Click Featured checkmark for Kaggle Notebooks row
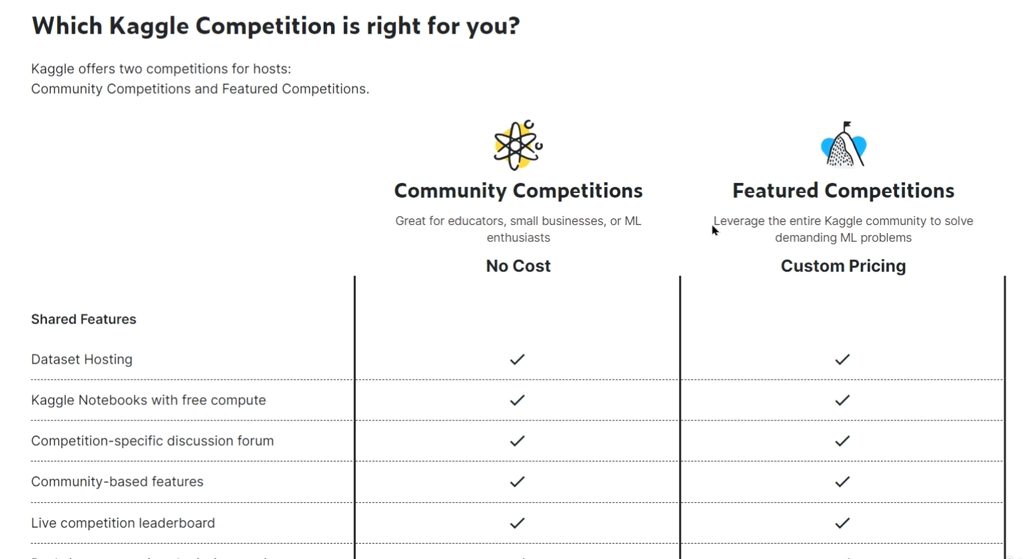Image resolution: width=1025 pixels, height=559 pixels. 842,400
